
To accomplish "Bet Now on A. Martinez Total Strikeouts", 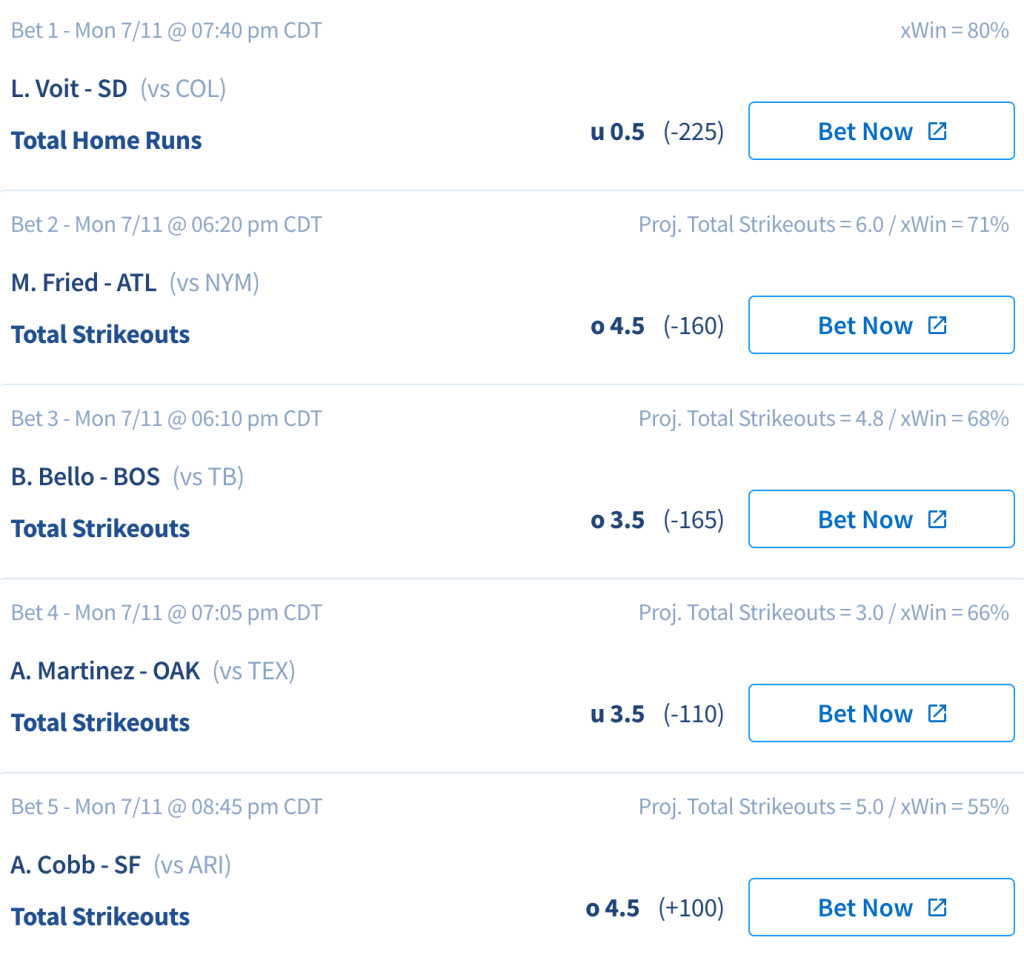I will [x=882, y=713].
